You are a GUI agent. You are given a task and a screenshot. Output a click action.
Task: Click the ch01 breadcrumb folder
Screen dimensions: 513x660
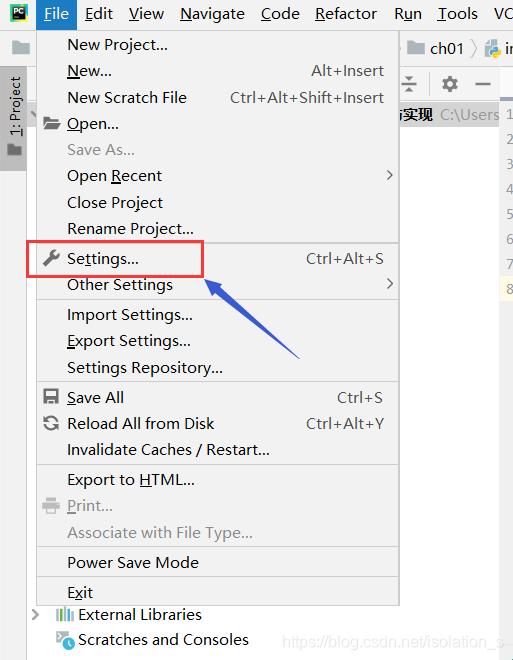click(436, 48)
